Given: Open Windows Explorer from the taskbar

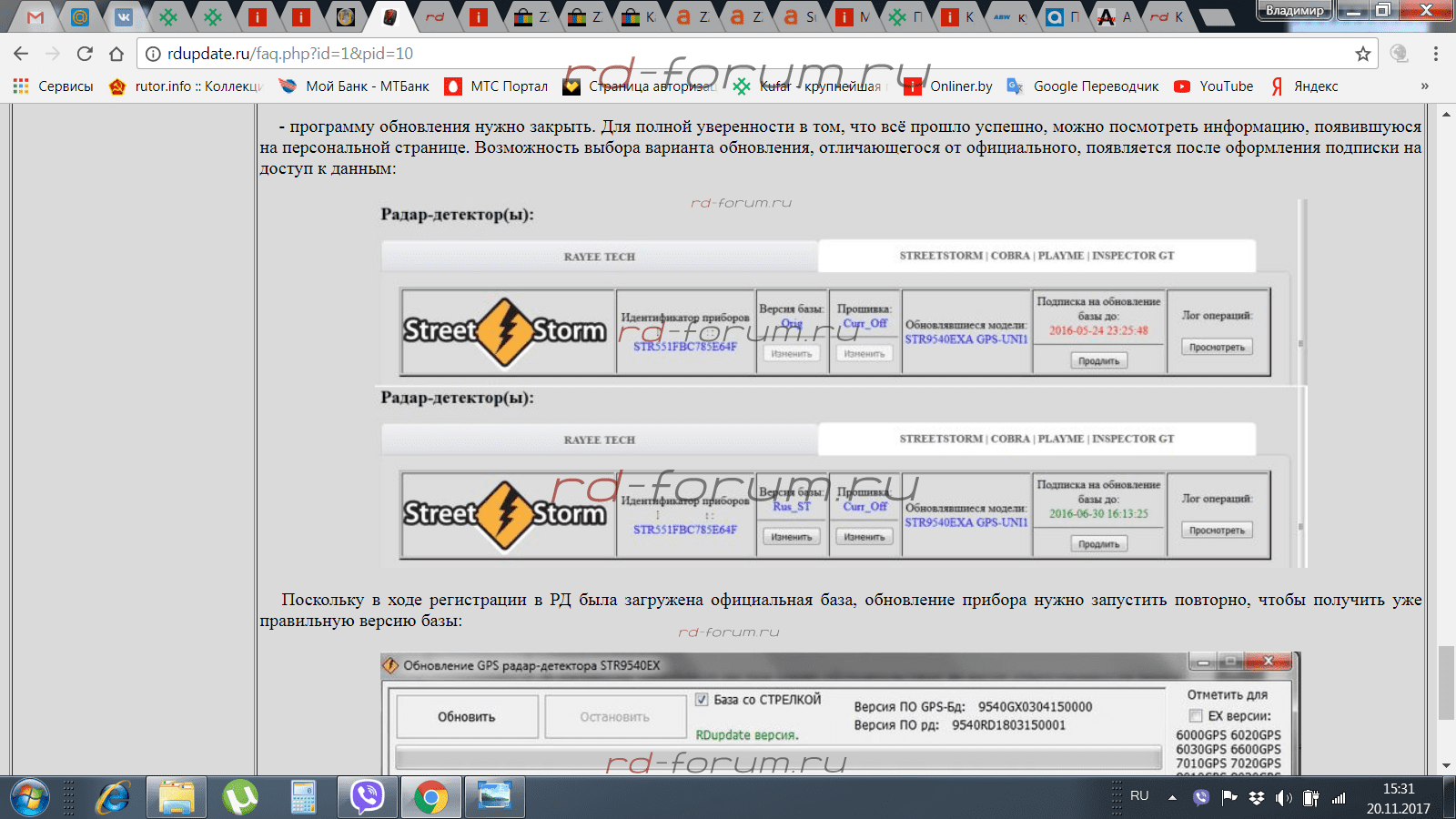Looking at the screenshot, I should click(177, 798).
